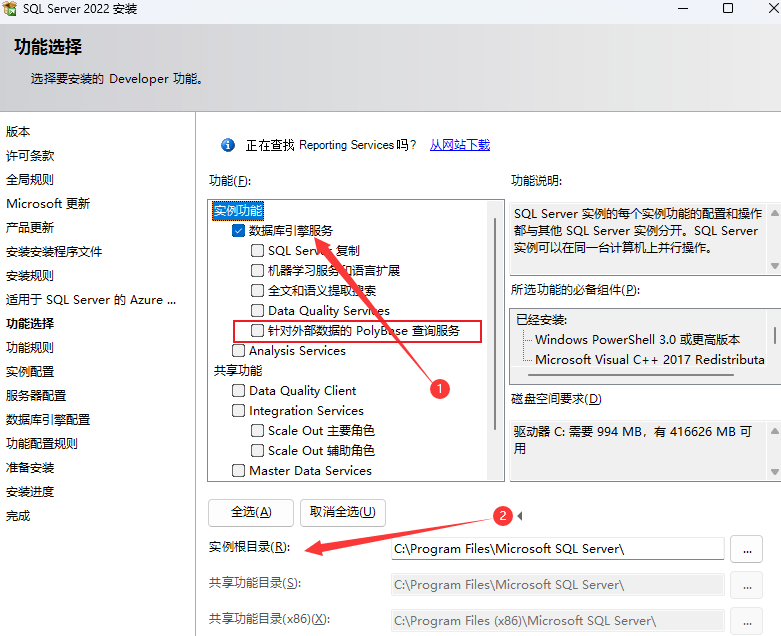The image size is (781, 636).
Task: Click the SQL Server installer title bar icon
Action: click(x=12, y=9)
